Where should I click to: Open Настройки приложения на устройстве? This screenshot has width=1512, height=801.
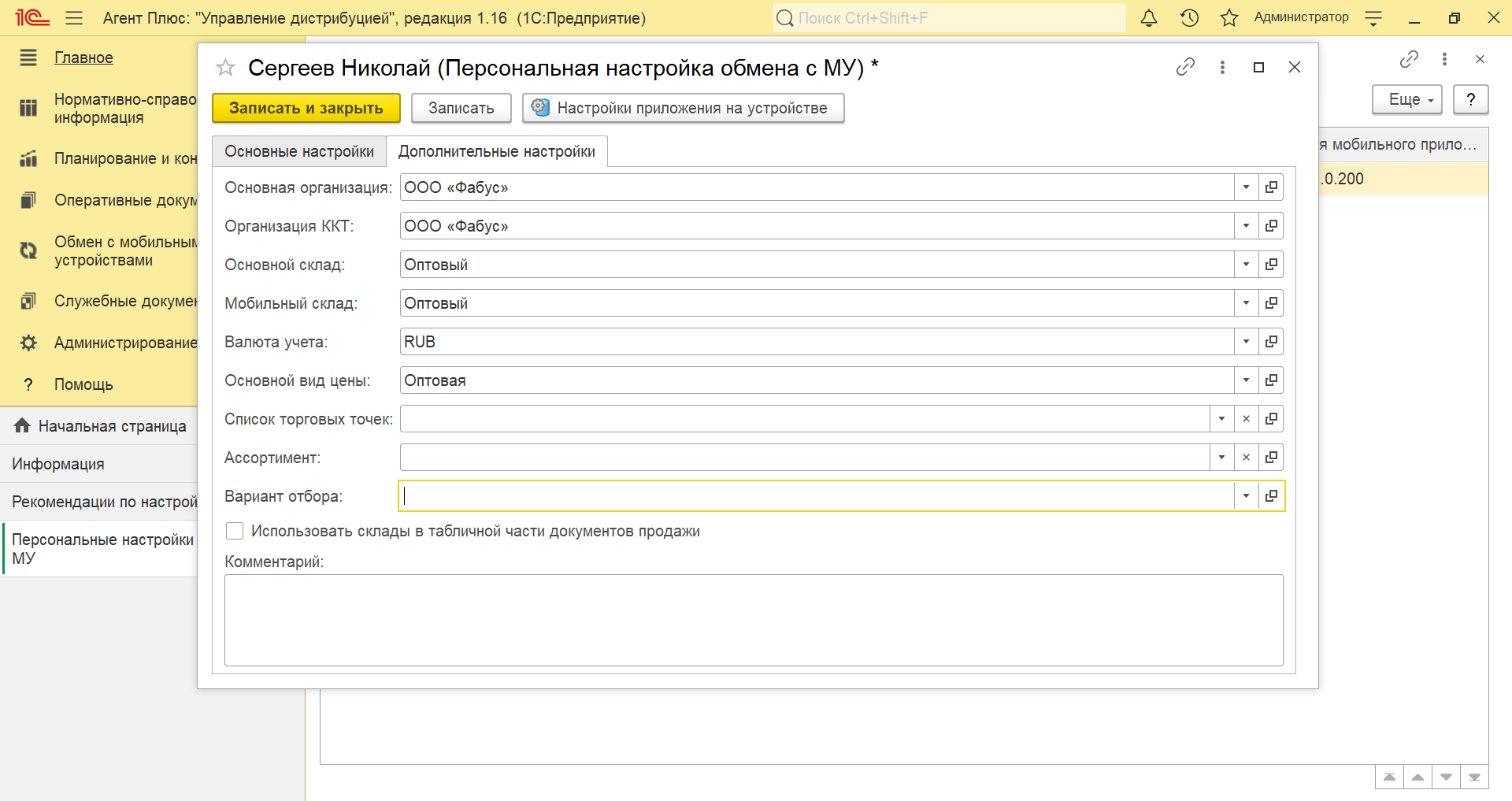click(x=684, y=108)
